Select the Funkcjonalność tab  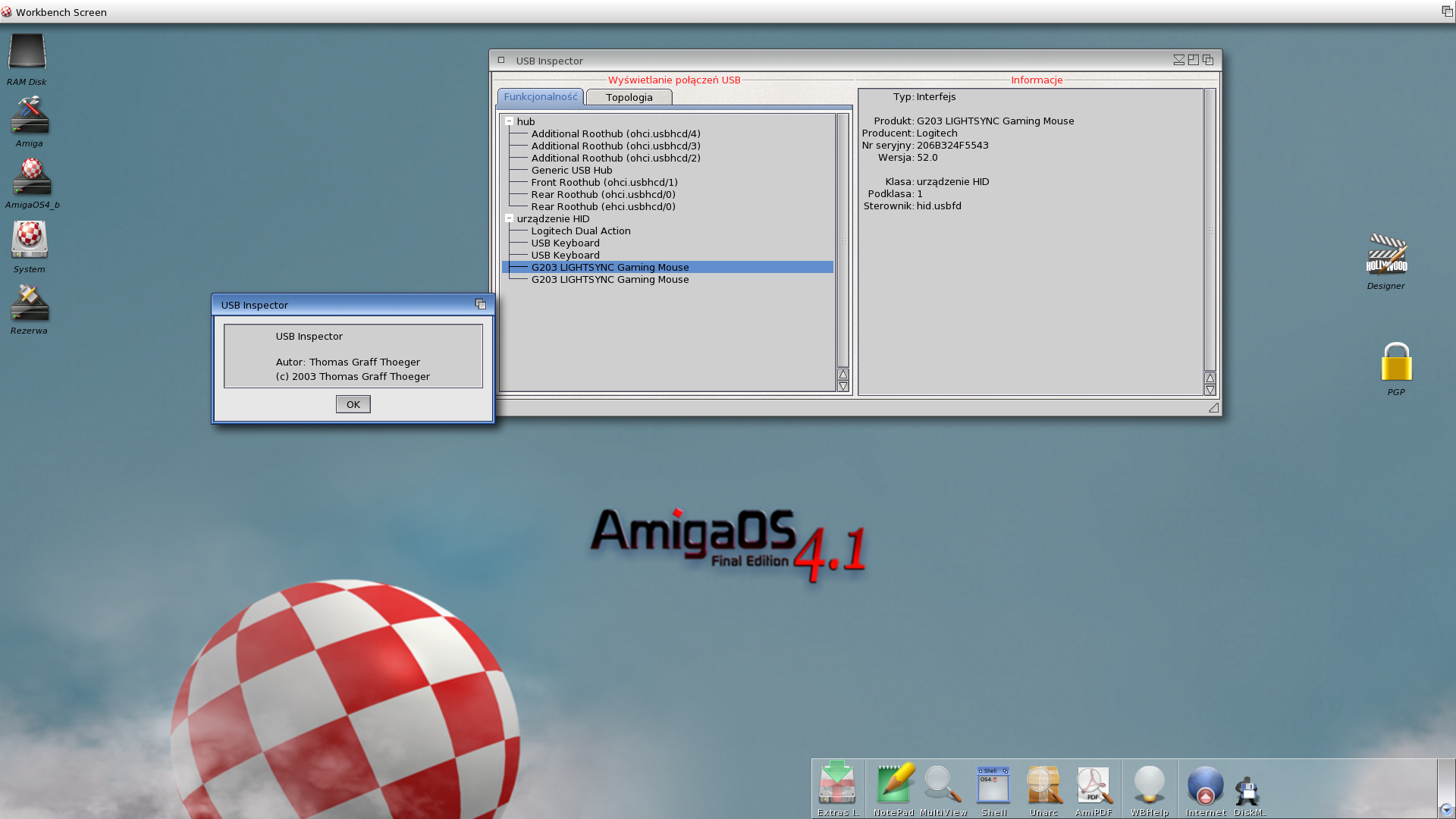point(540,97)
